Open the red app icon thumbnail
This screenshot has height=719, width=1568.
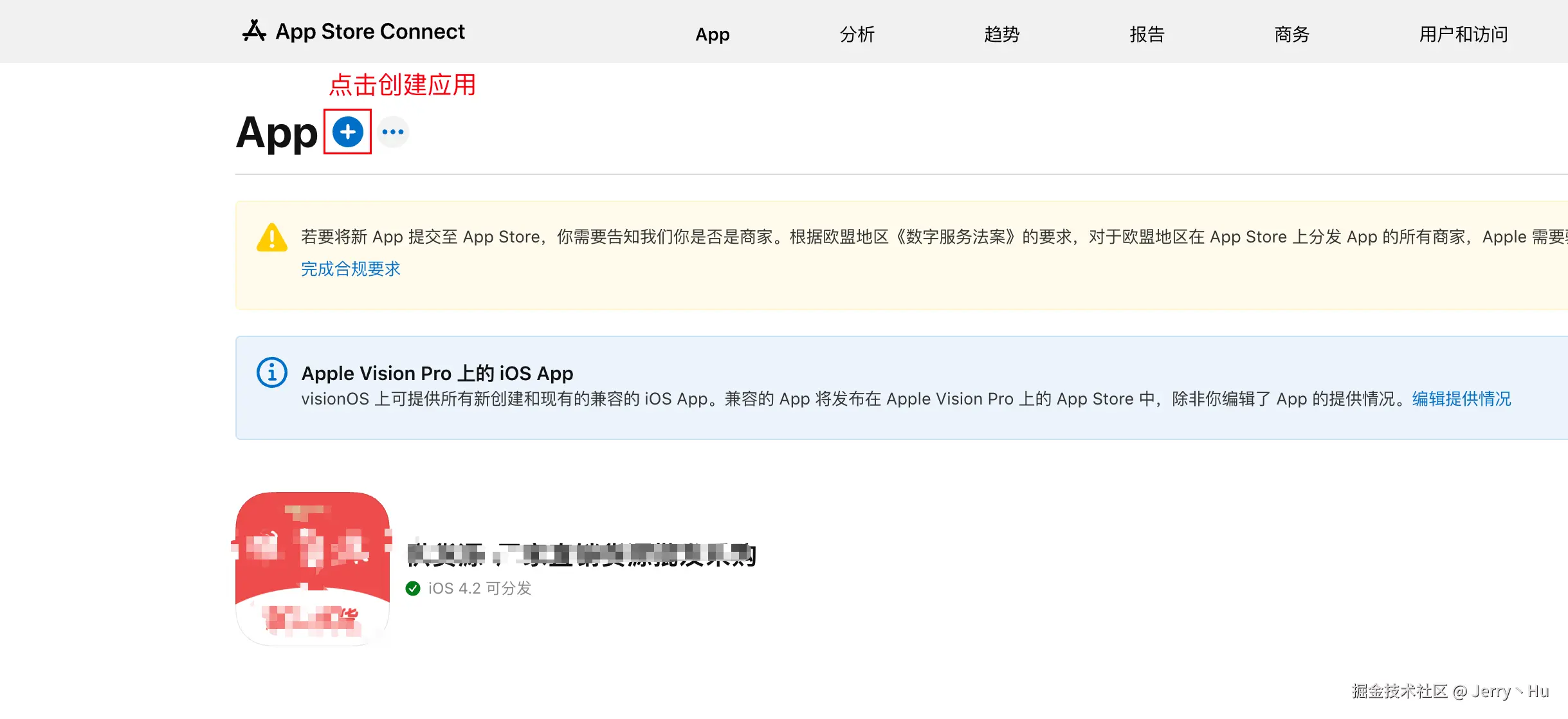[x=313, y=569]
